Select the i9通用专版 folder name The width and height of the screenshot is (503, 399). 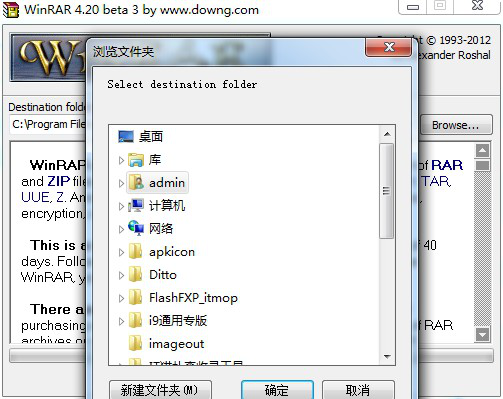click(x=178, y=321)
